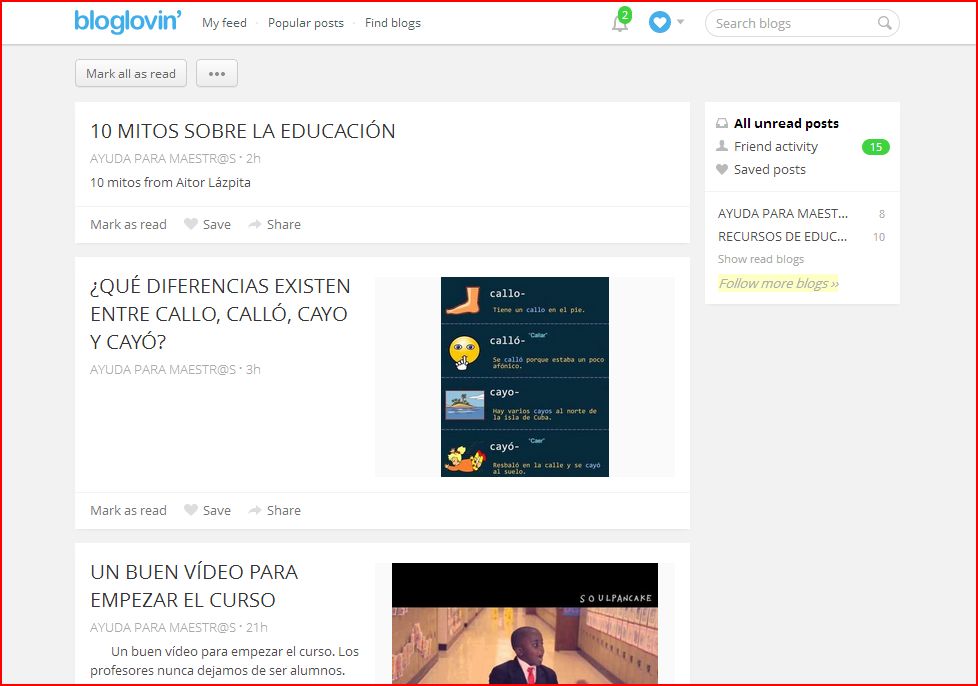
Task: Click the callo and calló image thumbnail
Action: click(x=524, y=375)
